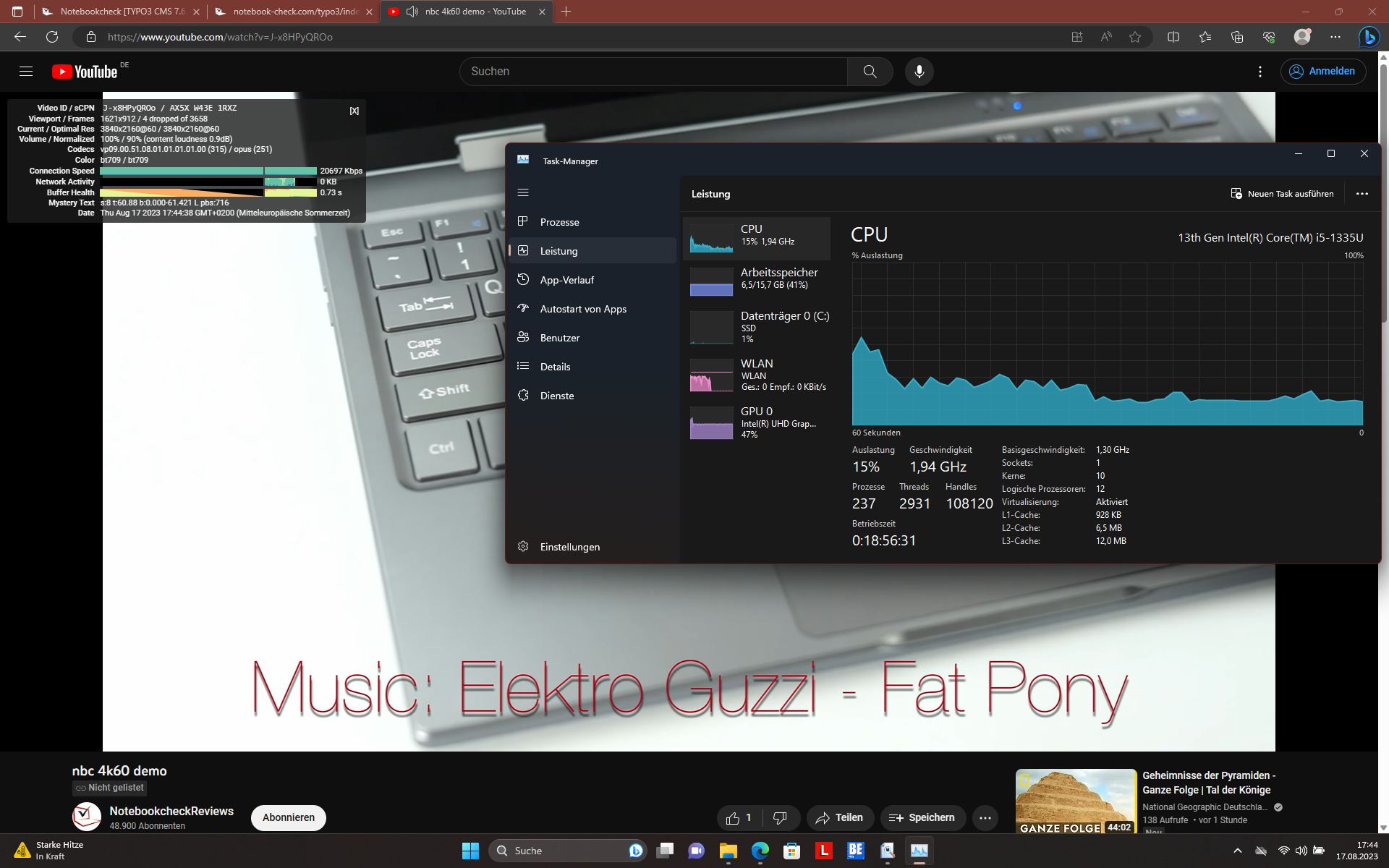
Task: Open the Bing chat sidebar icon
Action: point(1368,37)
